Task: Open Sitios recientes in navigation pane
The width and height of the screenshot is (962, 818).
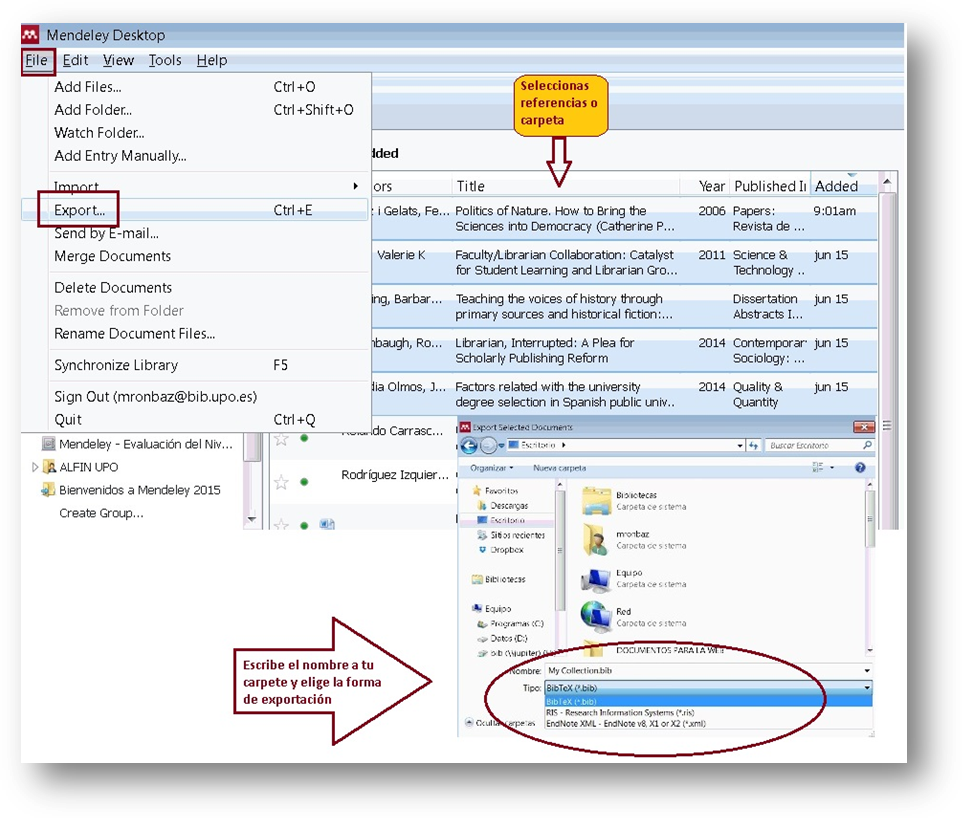Action: pos(517,535)
